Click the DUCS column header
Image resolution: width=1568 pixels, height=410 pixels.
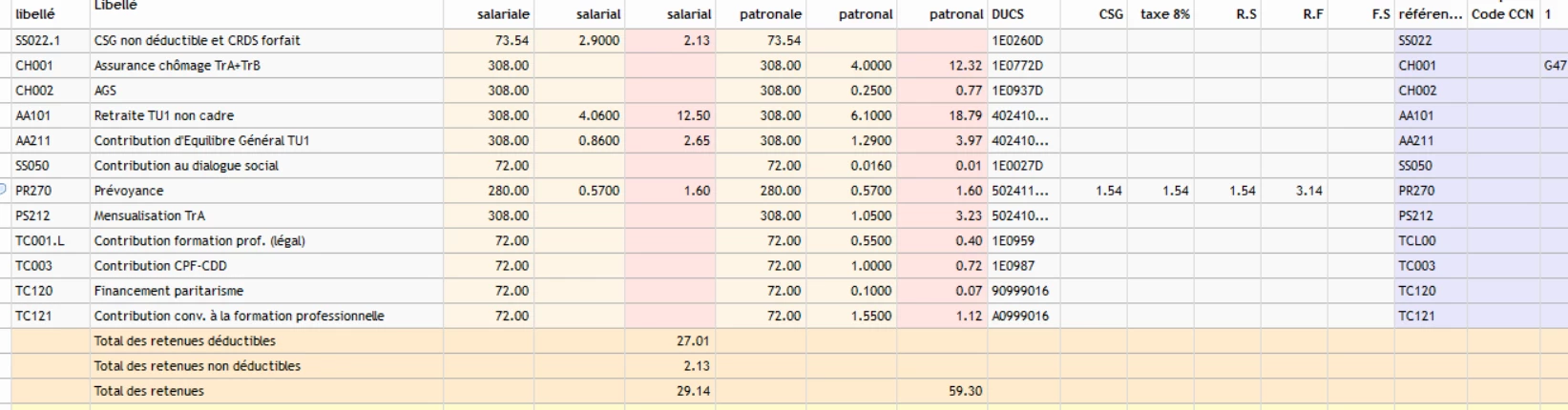click(1008, 14)
